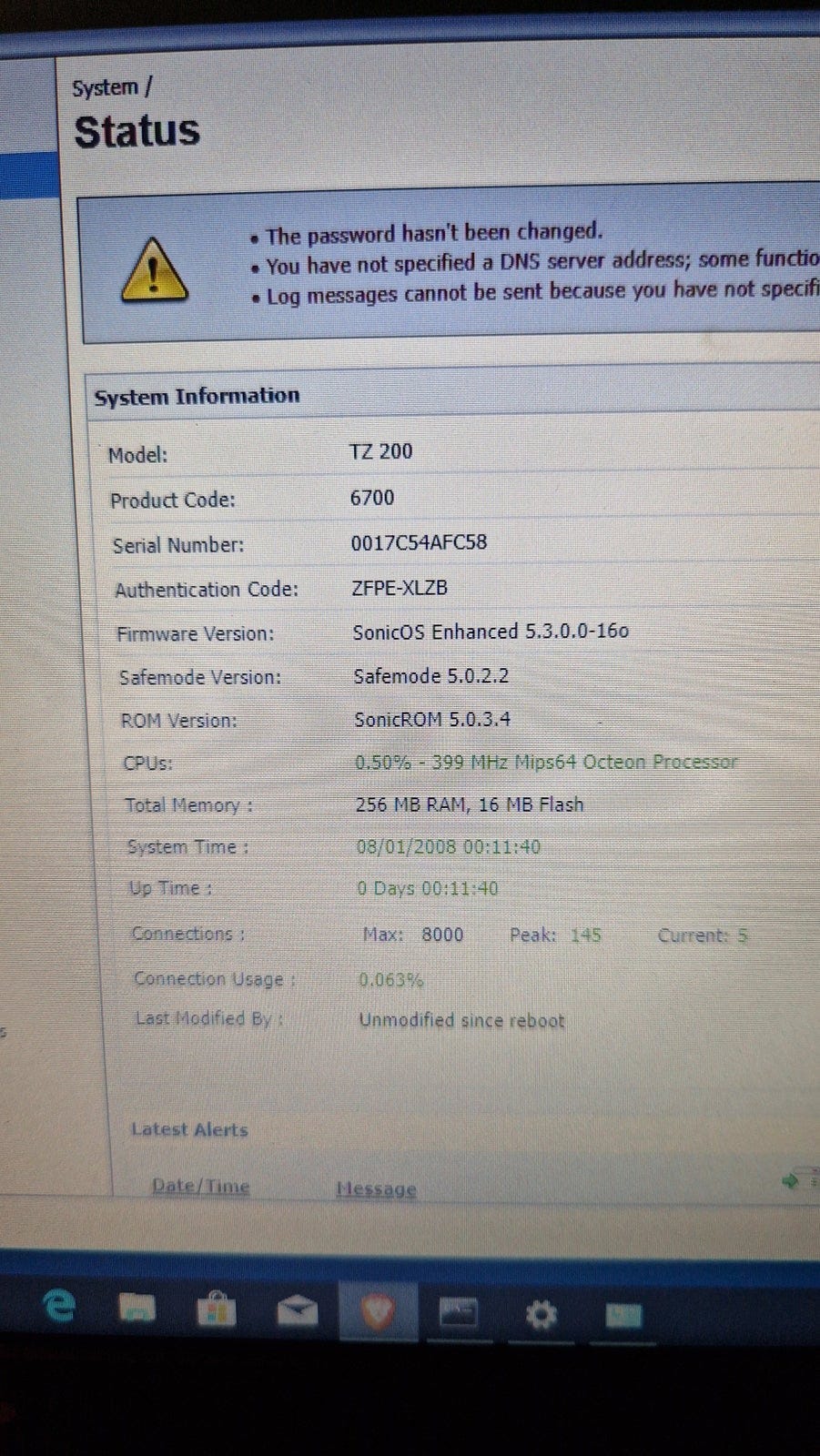Click the connection usage 0.063% value

point(390,980)
